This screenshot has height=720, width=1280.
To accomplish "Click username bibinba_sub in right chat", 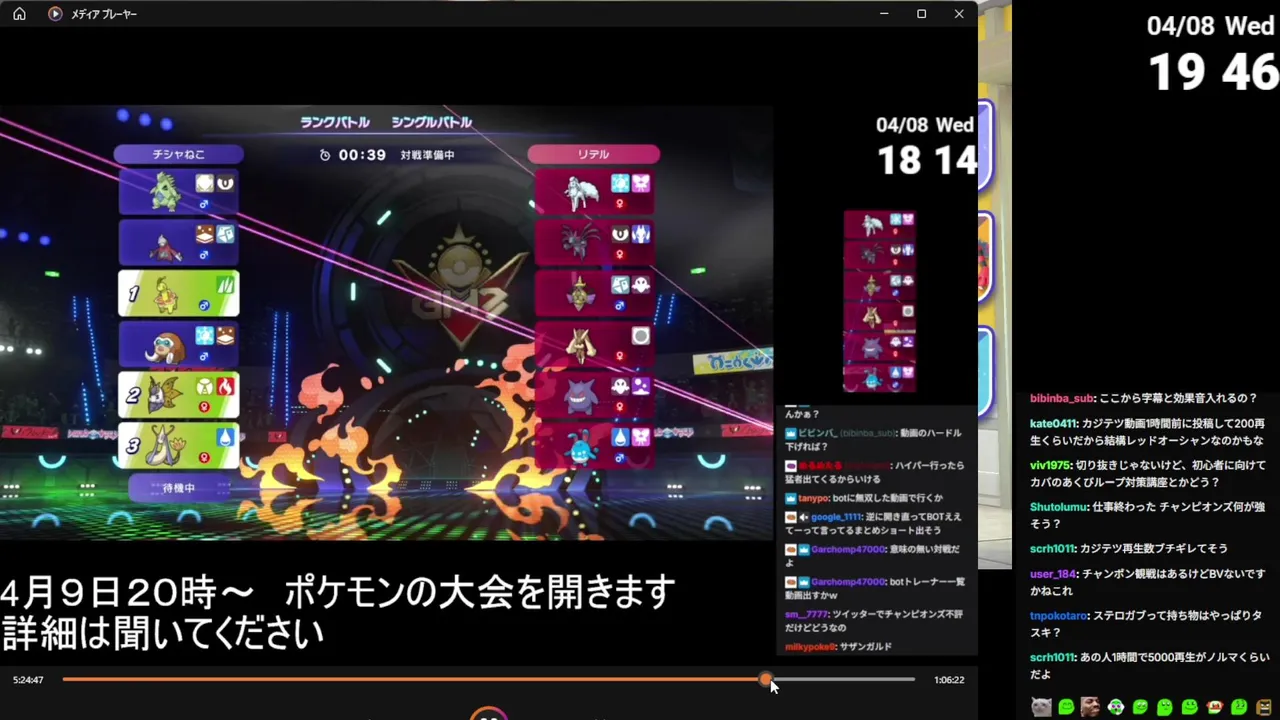I will pos(1062,398).
